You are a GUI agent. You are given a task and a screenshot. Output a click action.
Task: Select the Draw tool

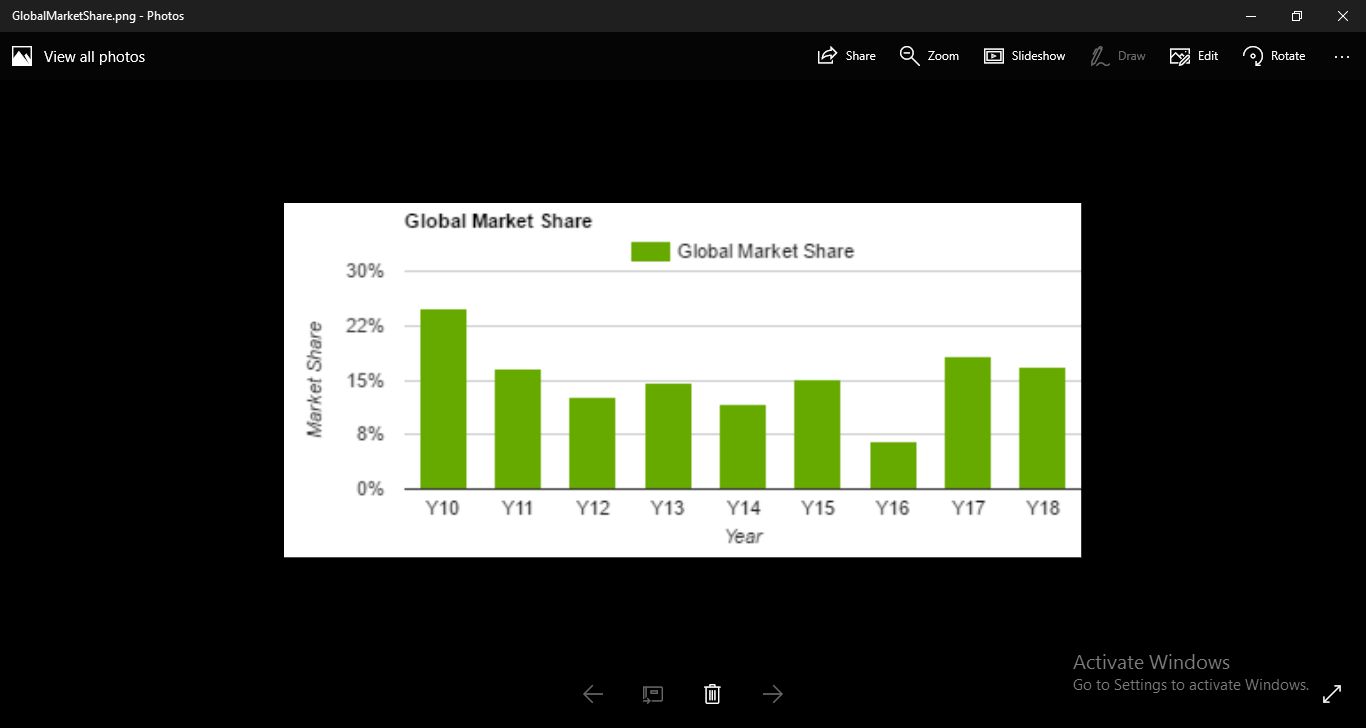pos(1117,56)
